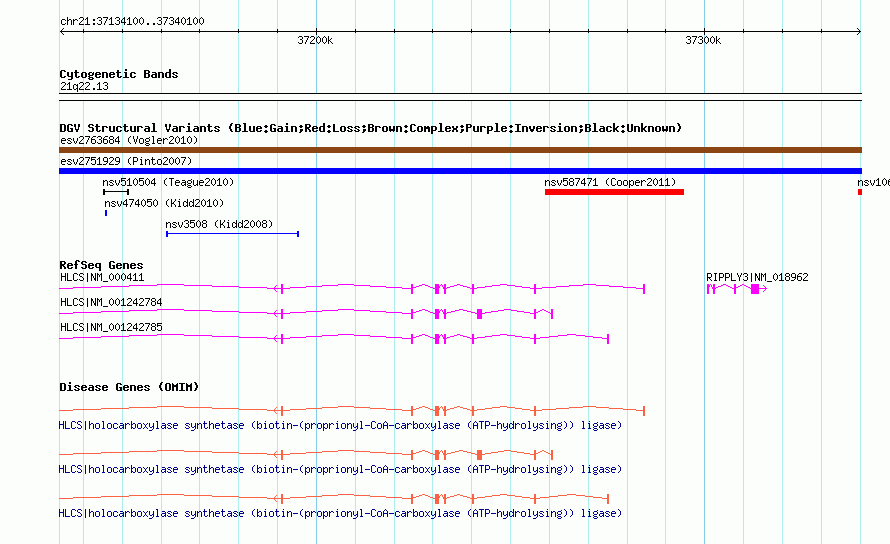Viewport: 890px width, 544px height.
Task: Select the HLCS NM_001242785 pink gene model
Action: tap(334, 338)
